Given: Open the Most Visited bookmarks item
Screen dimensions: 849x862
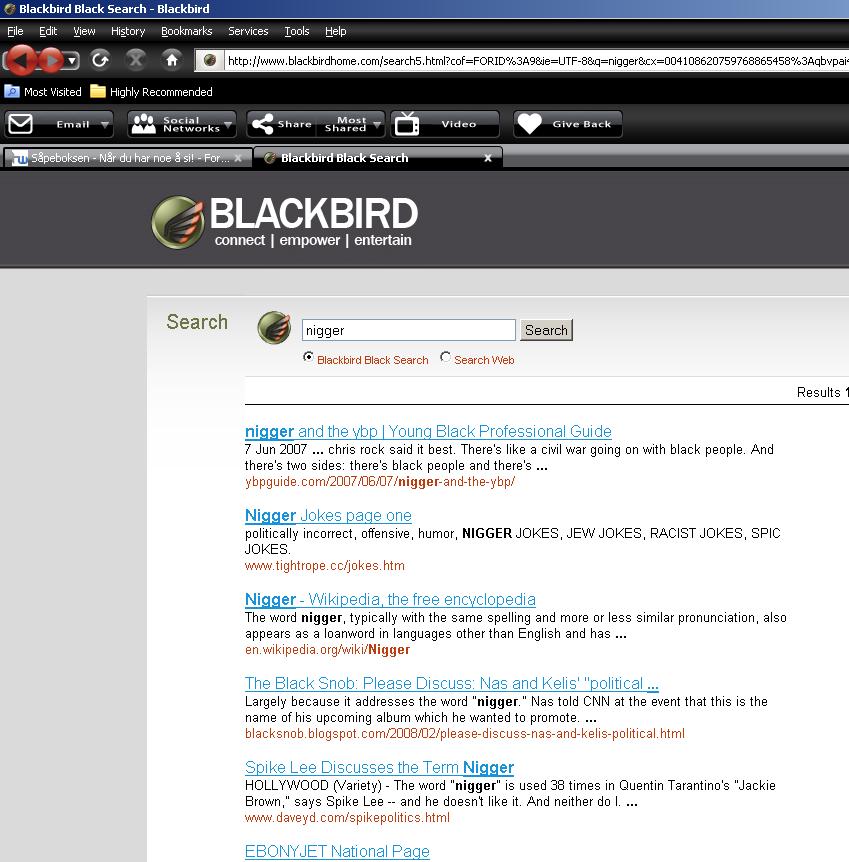Looking at the screenshot, I should click(x=43, y=92).
